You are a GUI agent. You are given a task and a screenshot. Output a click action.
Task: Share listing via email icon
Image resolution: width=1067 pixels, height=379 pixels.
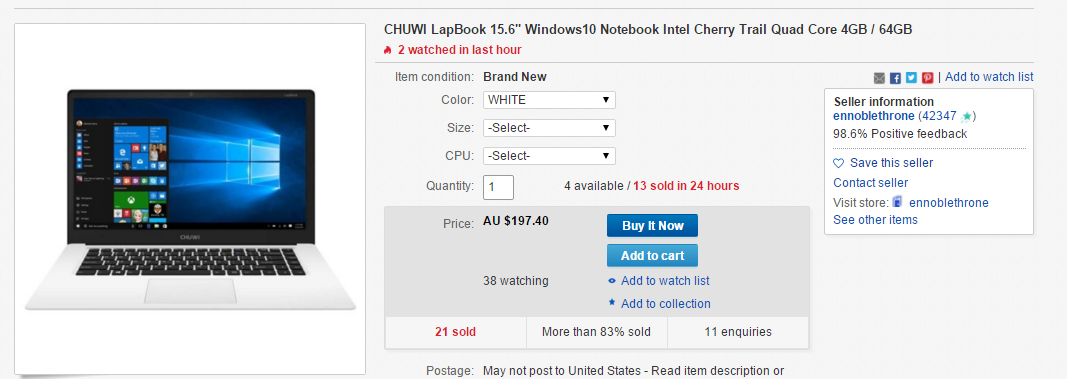tap(879, 78)
